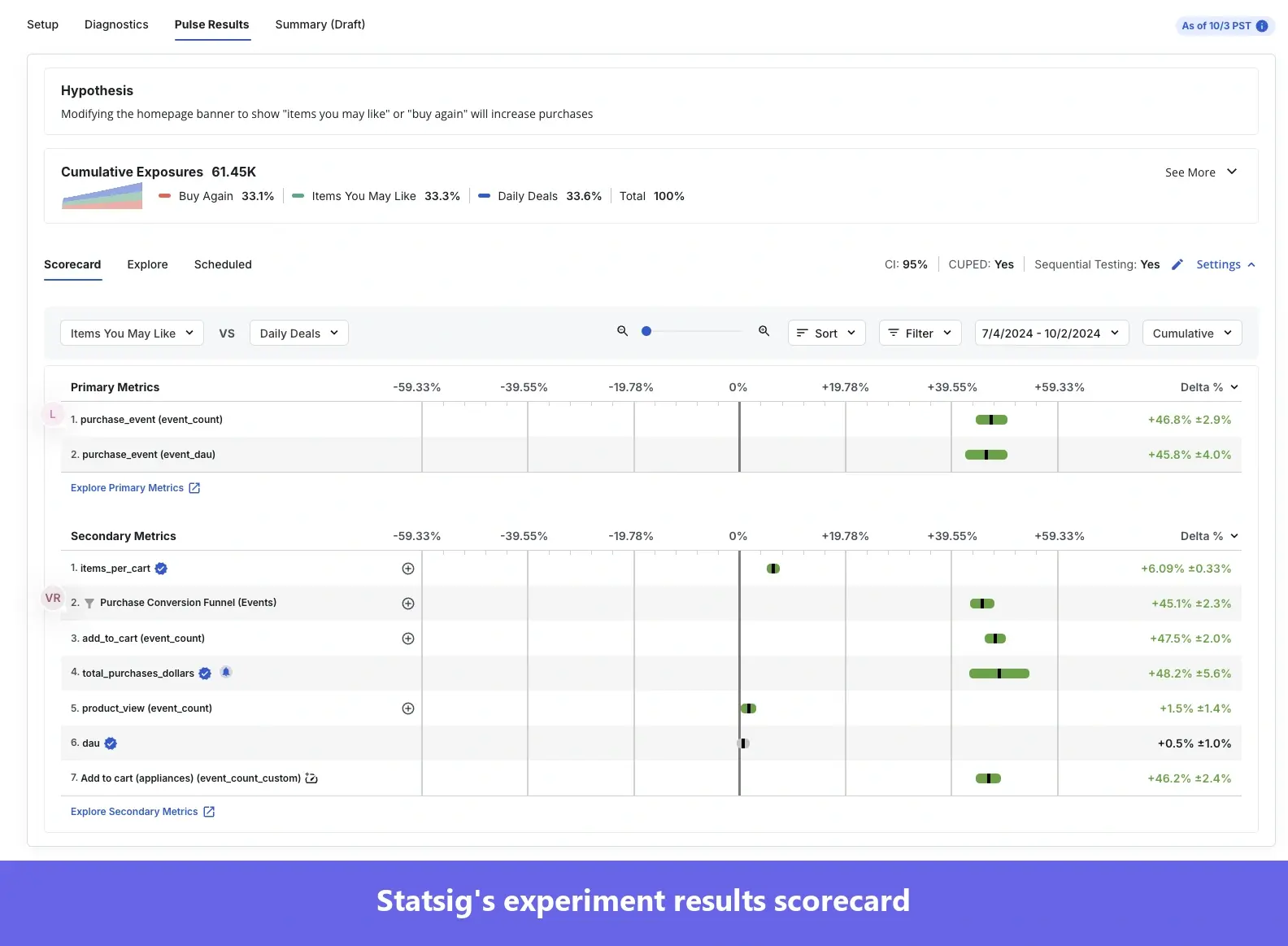Viewport: 1288px width, 946px height.
Task: Click verified badge next to dau
Action: click(111, 743)
